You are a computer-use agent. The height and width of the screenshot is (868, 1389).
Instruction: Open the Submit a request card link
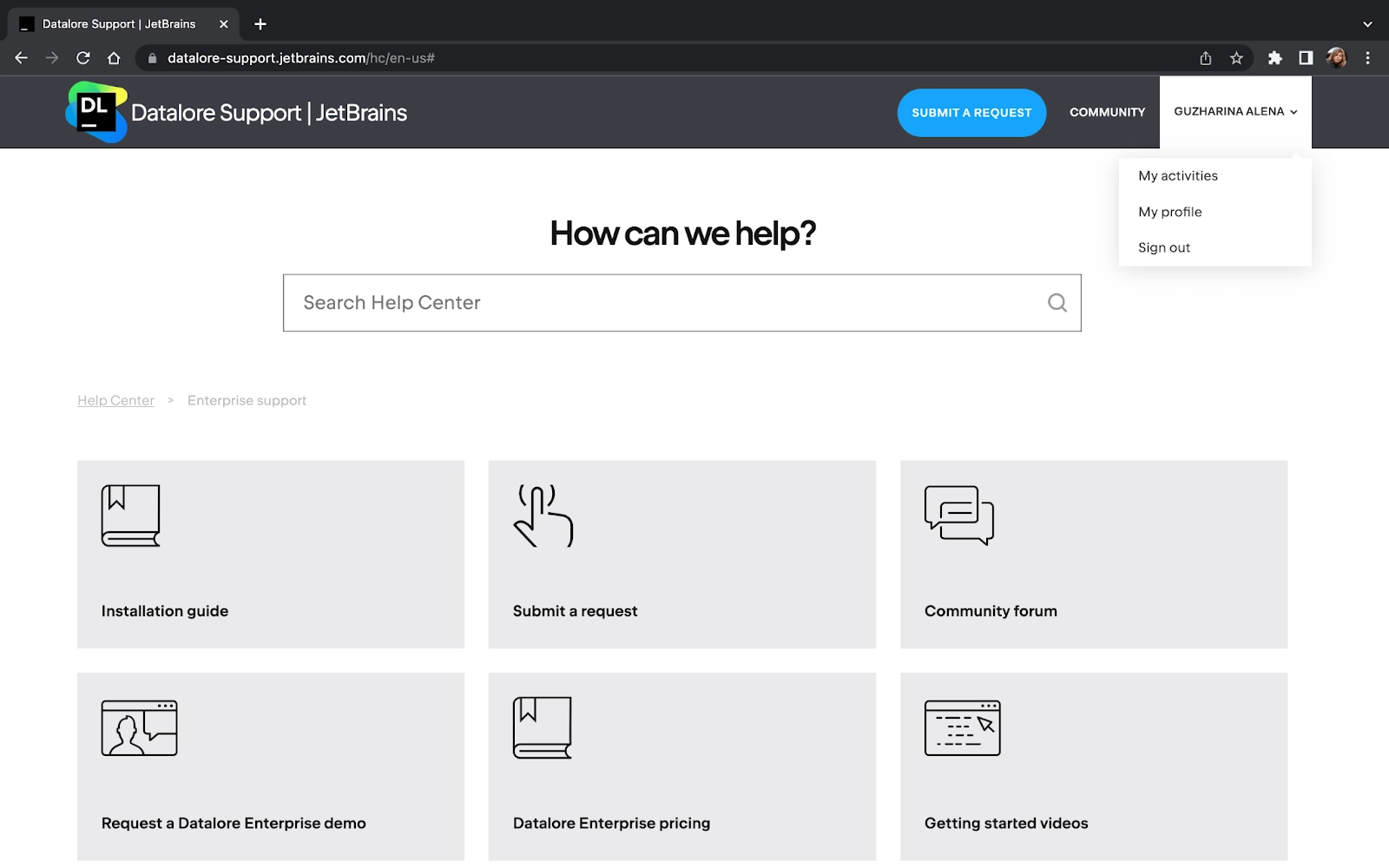point(575,611)
